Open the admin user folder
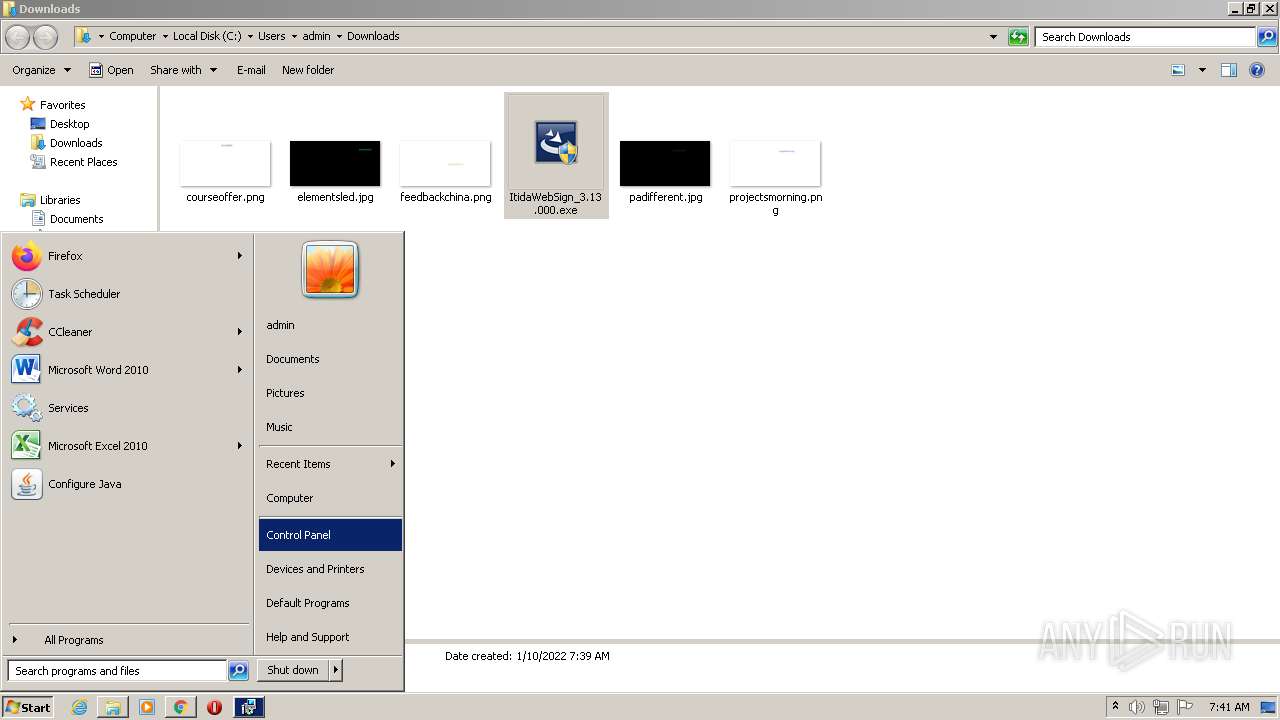1280x720 pixels. coord(330,325)
